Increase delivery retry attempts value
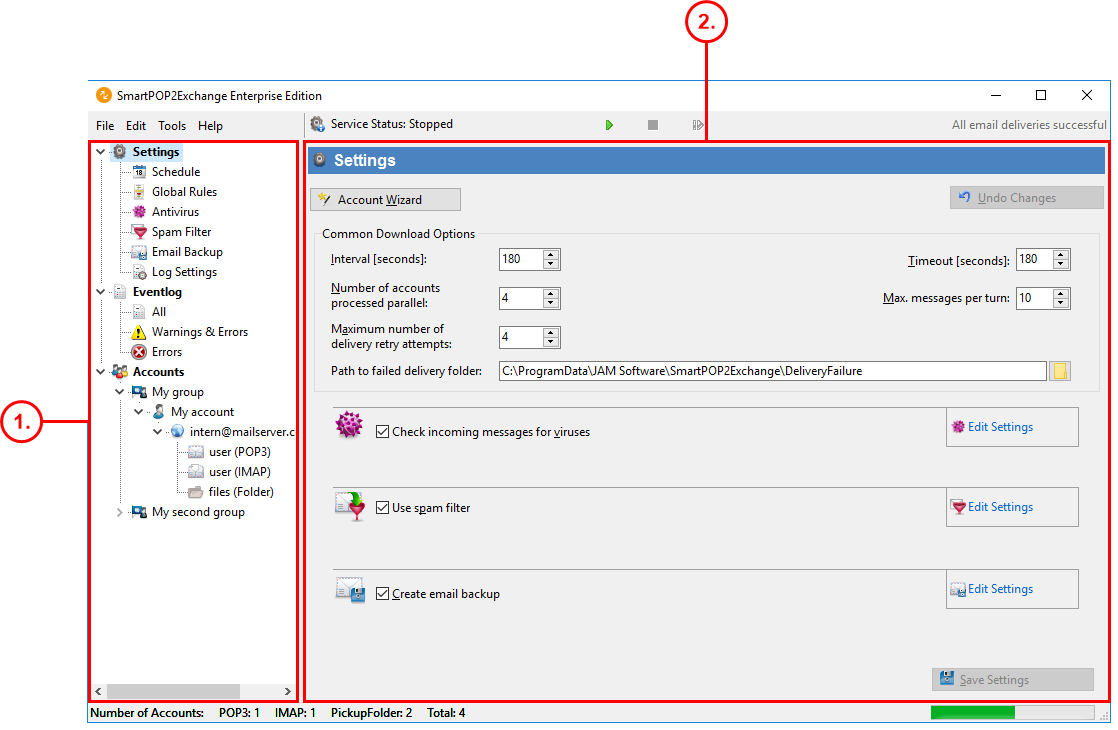1118x730 pixels. point(550,332)
